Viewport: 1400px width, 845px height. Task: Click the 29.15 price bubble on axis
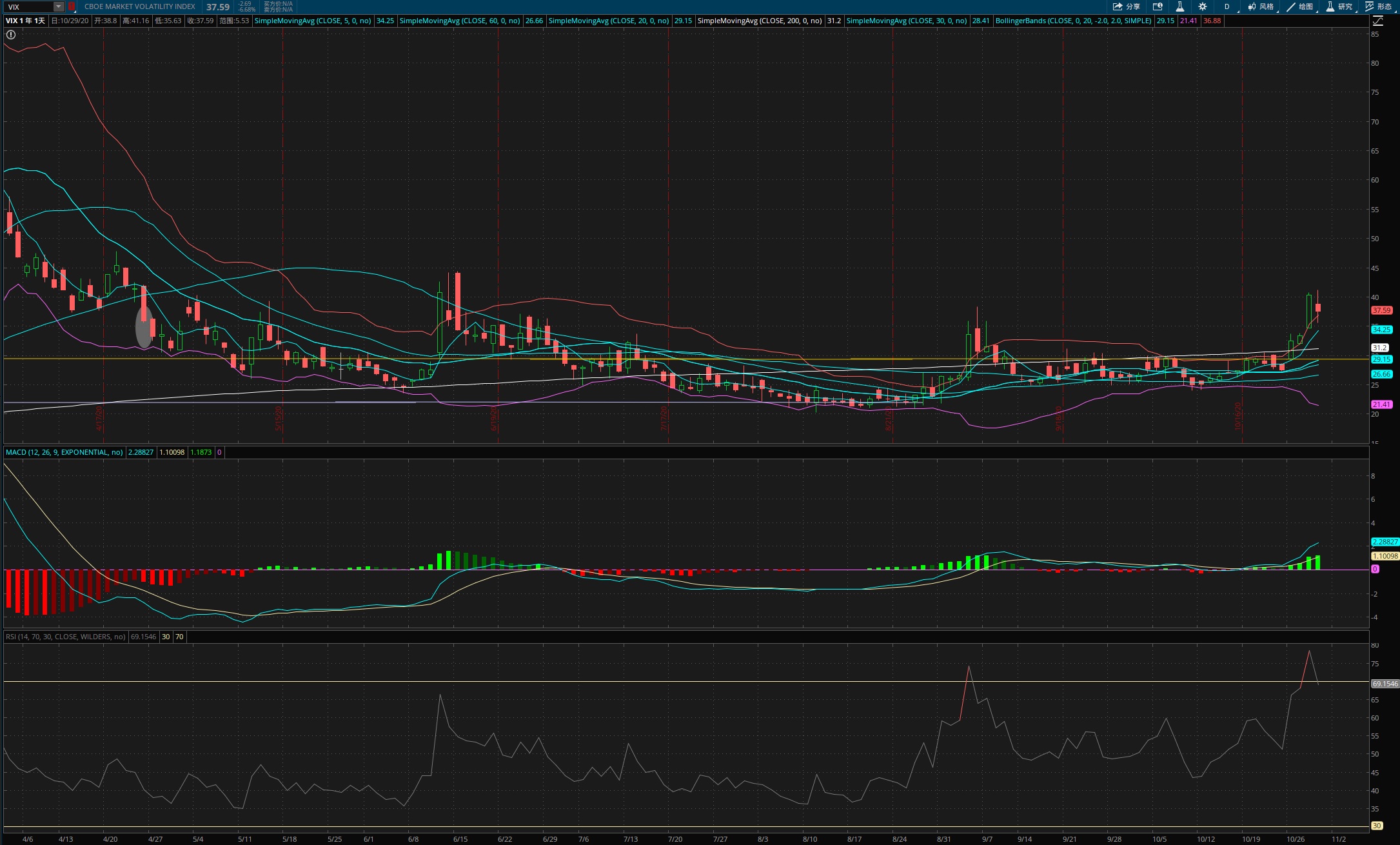point(1381,359)
